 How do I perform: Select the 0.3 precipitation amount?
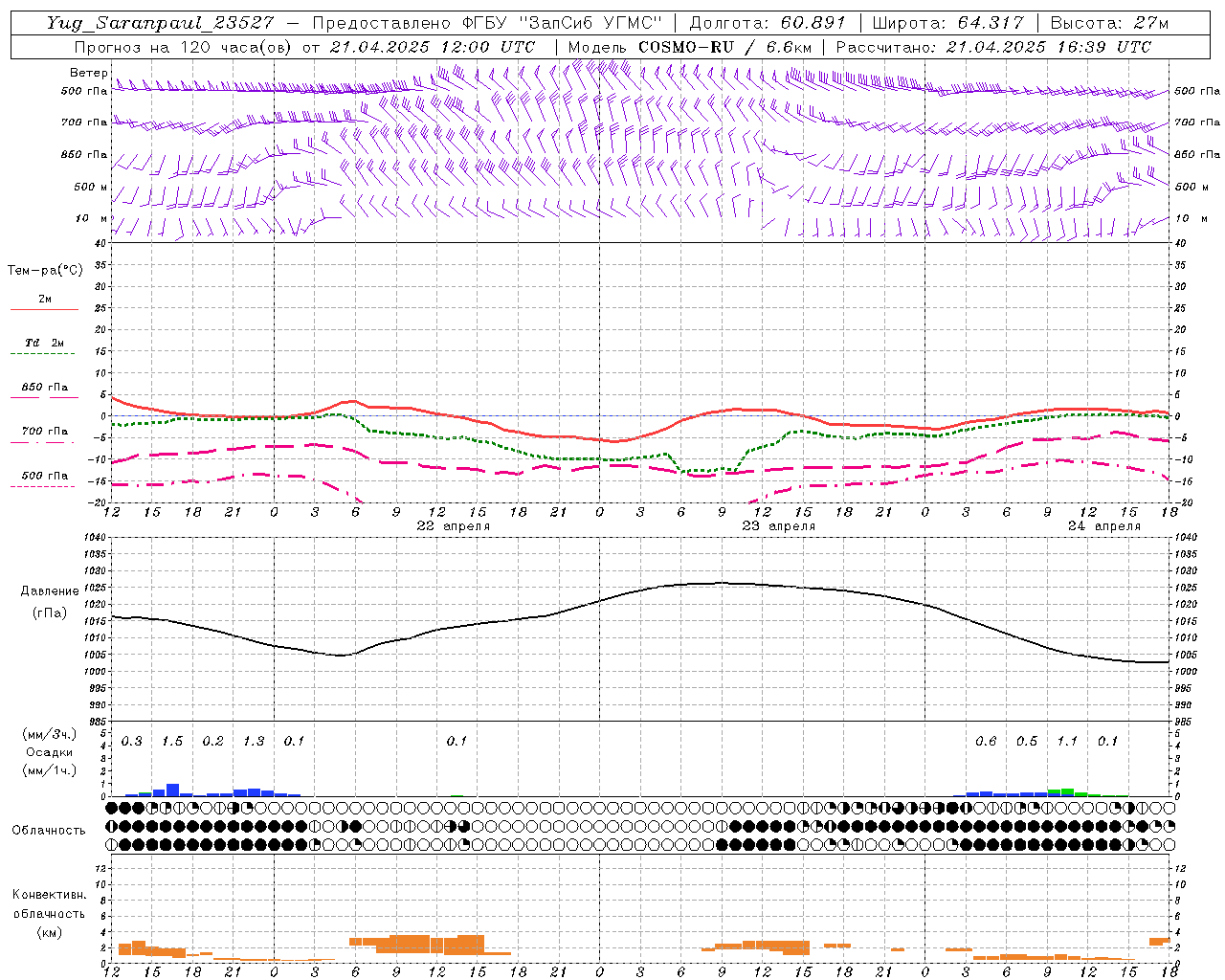coord(132,742)
